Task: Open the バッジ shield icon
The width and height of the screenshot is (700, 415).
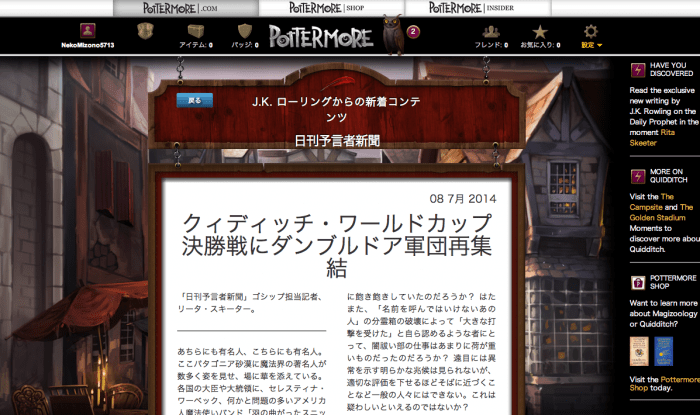Action: click(245, 31)
